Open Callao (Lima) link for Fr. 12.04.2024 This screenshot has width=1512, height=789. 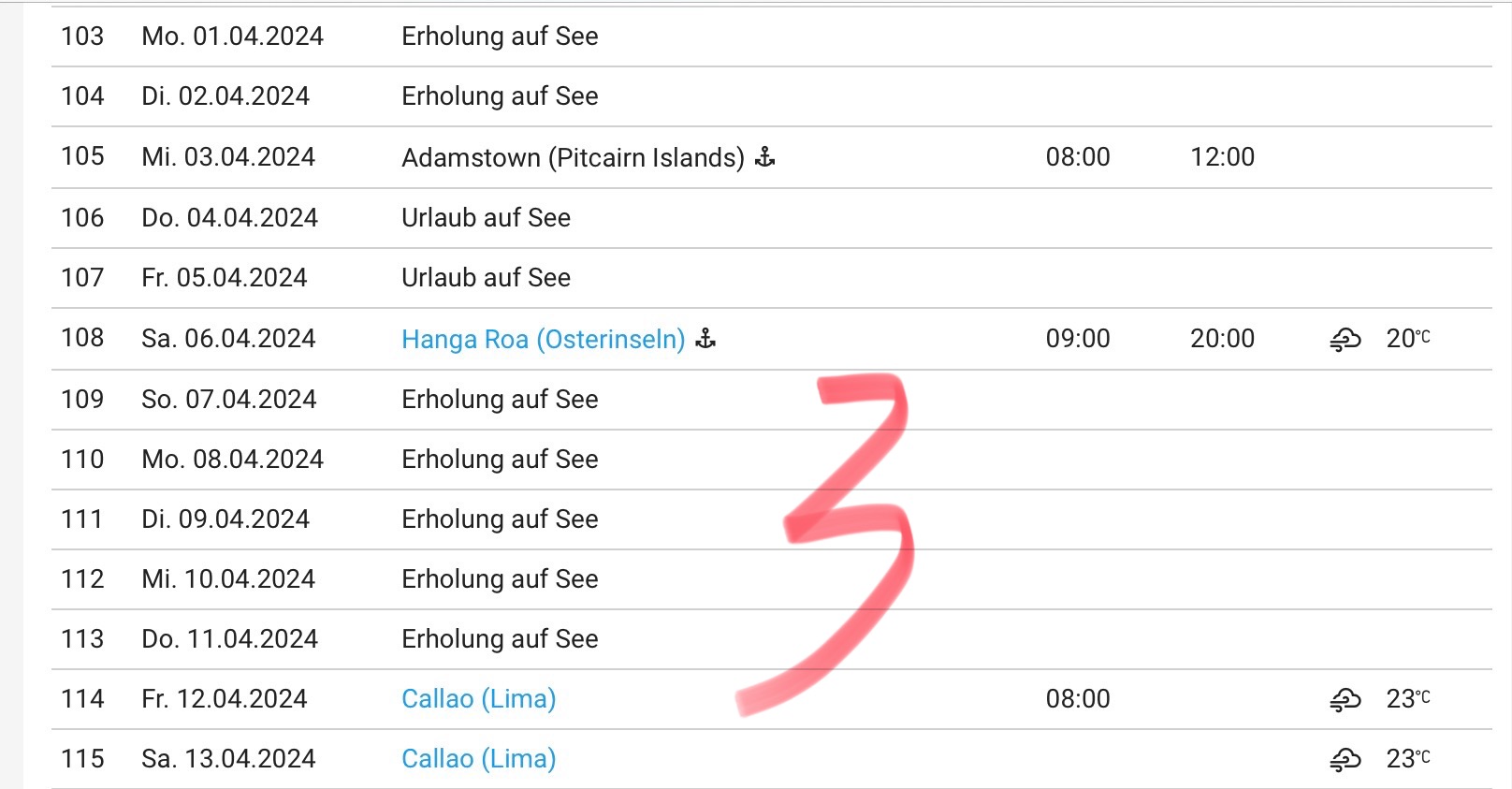point(478,699)
